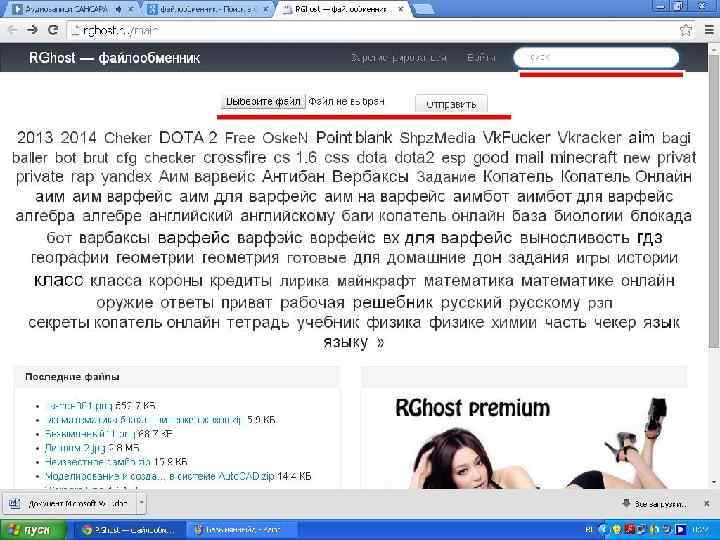
Task: Reload the page with the refresh icon
Action: [53, 30]
